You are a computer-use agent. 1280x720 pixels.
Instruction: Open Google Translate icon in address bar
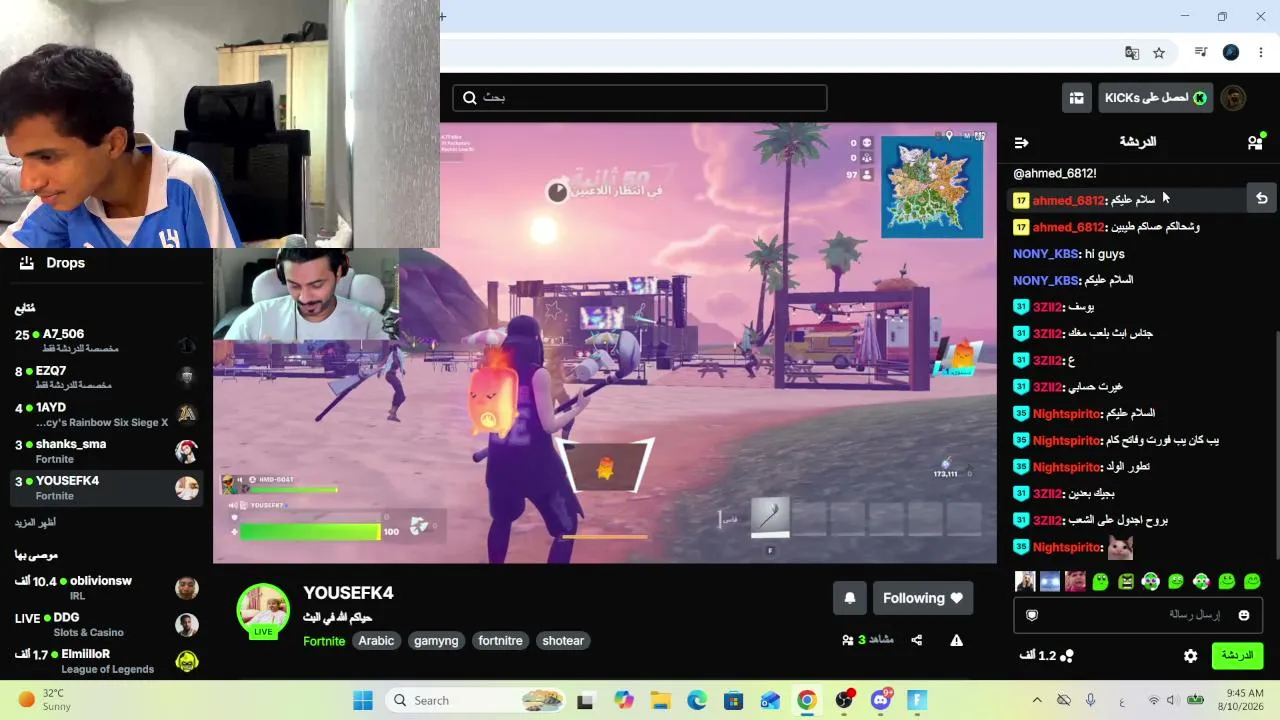click(1132, 53)
